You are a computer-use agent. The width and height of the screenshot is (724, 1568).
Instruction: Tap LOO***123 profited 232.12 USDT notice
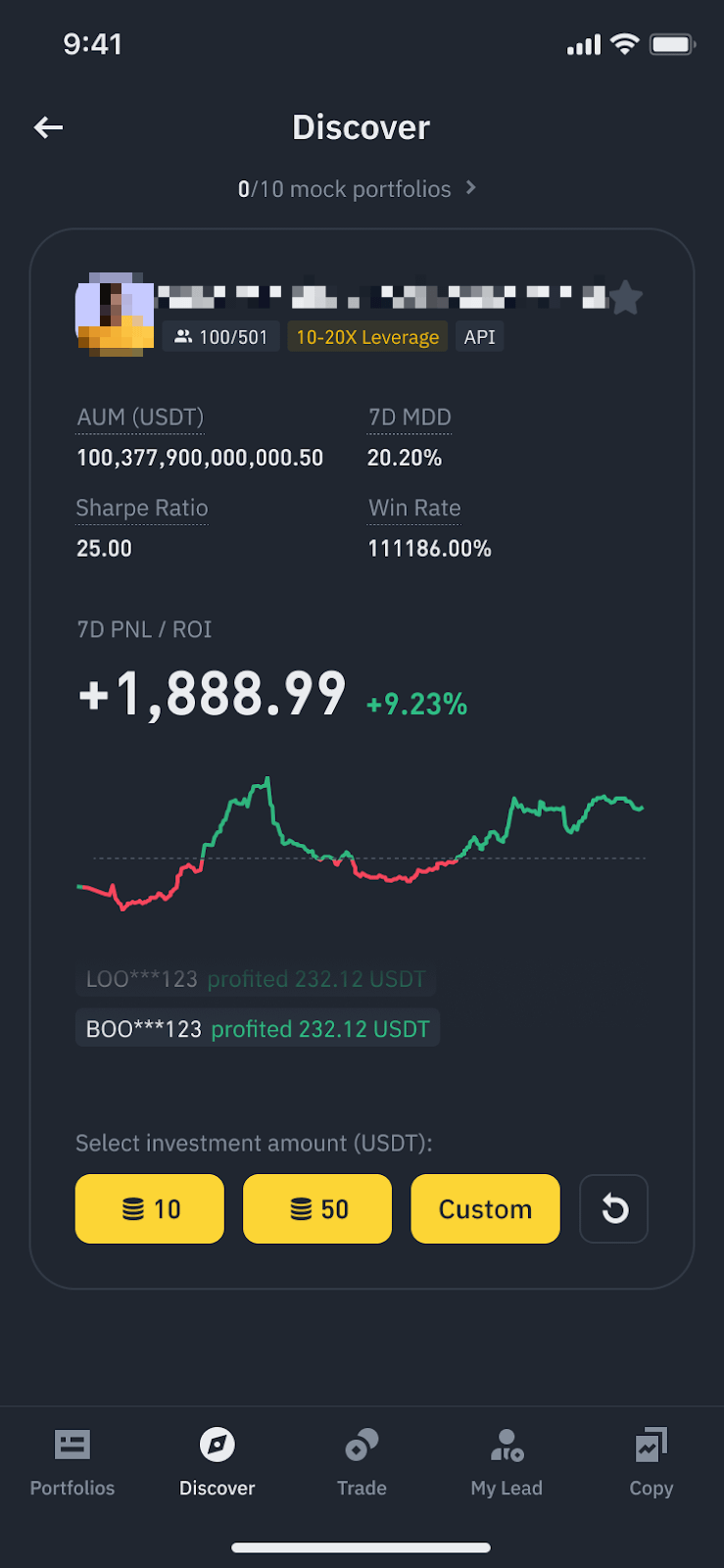[x=256, y=979]
